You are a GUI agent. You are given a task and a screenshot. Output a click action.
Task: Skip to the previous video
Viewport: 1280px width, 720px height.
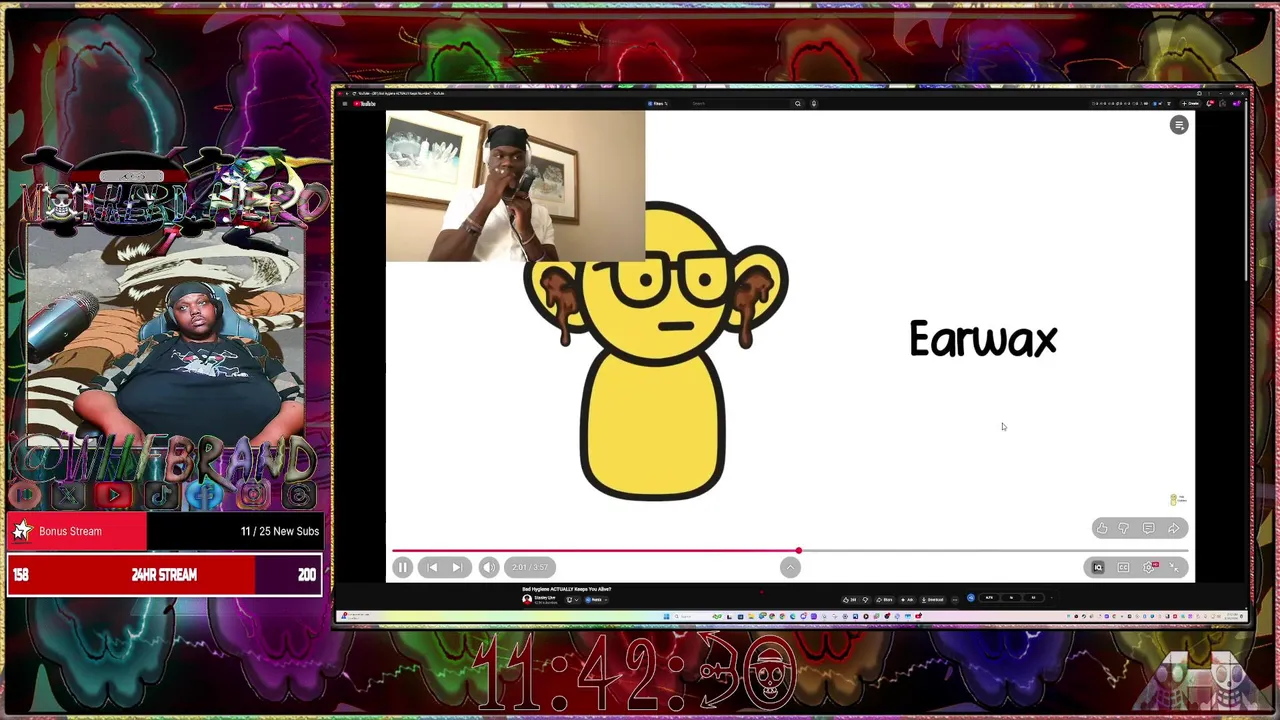click(432, 567)
